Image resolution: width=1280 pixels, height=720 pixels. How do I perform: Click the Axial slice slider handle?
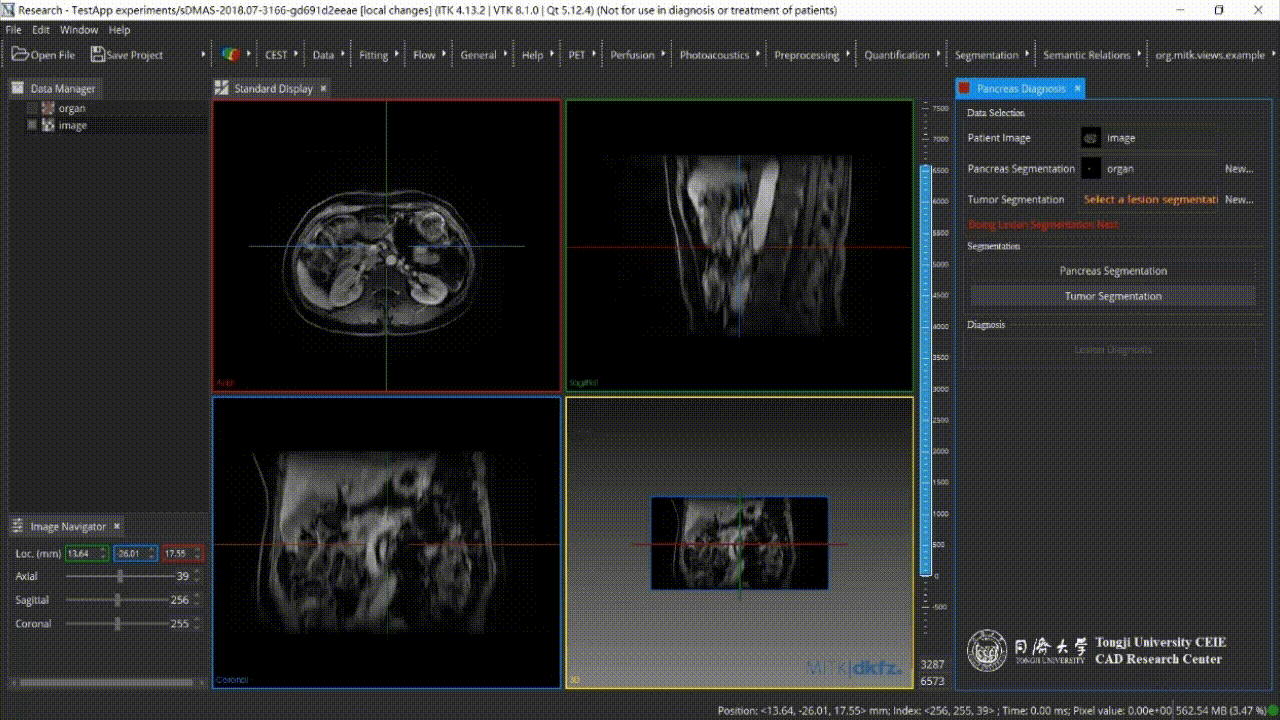(x=121, y=576)
